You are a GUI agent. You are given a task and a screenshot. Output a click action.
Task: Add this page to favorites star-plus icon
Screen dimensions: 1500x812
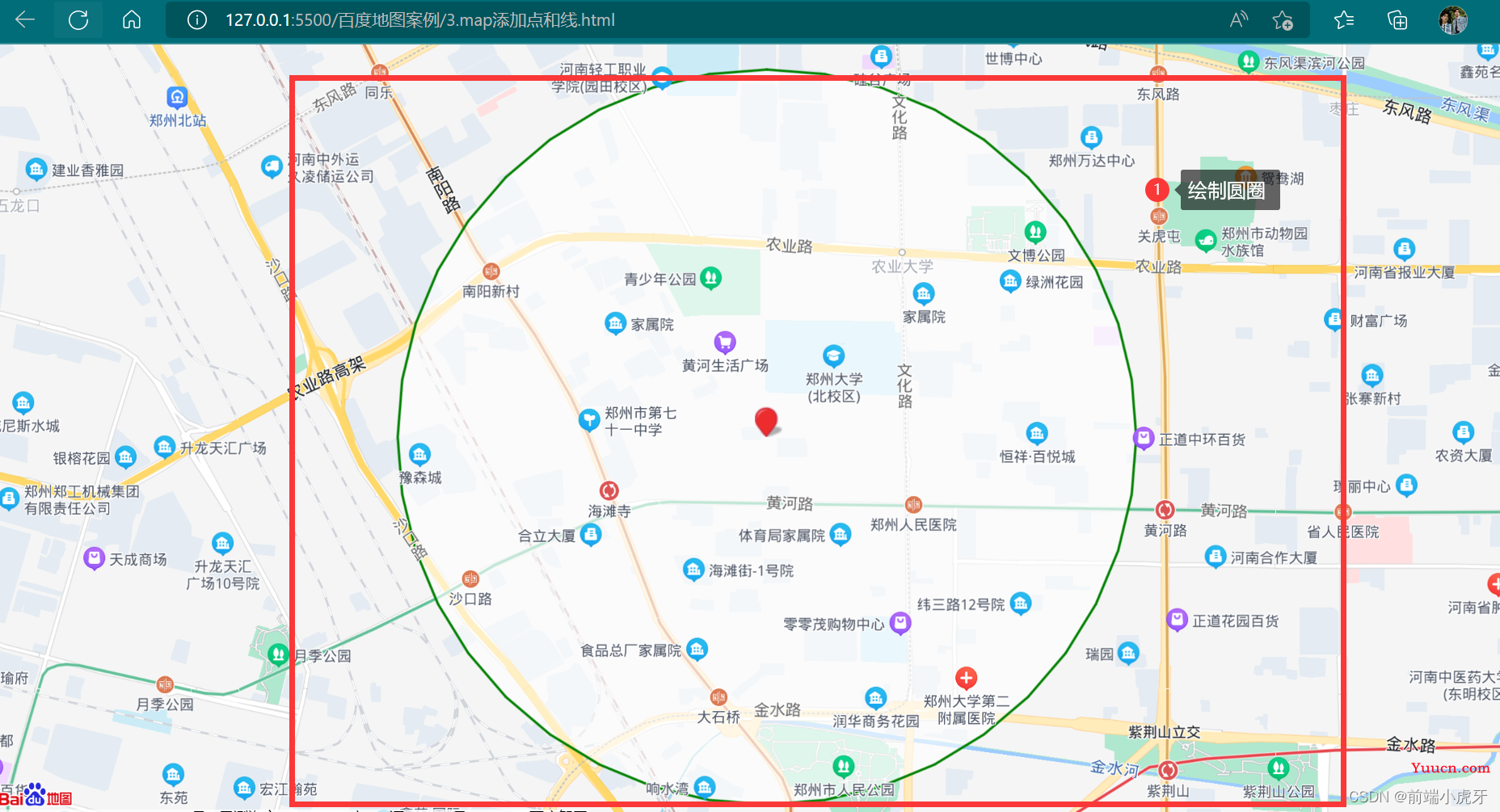[x=1283, y=20]
